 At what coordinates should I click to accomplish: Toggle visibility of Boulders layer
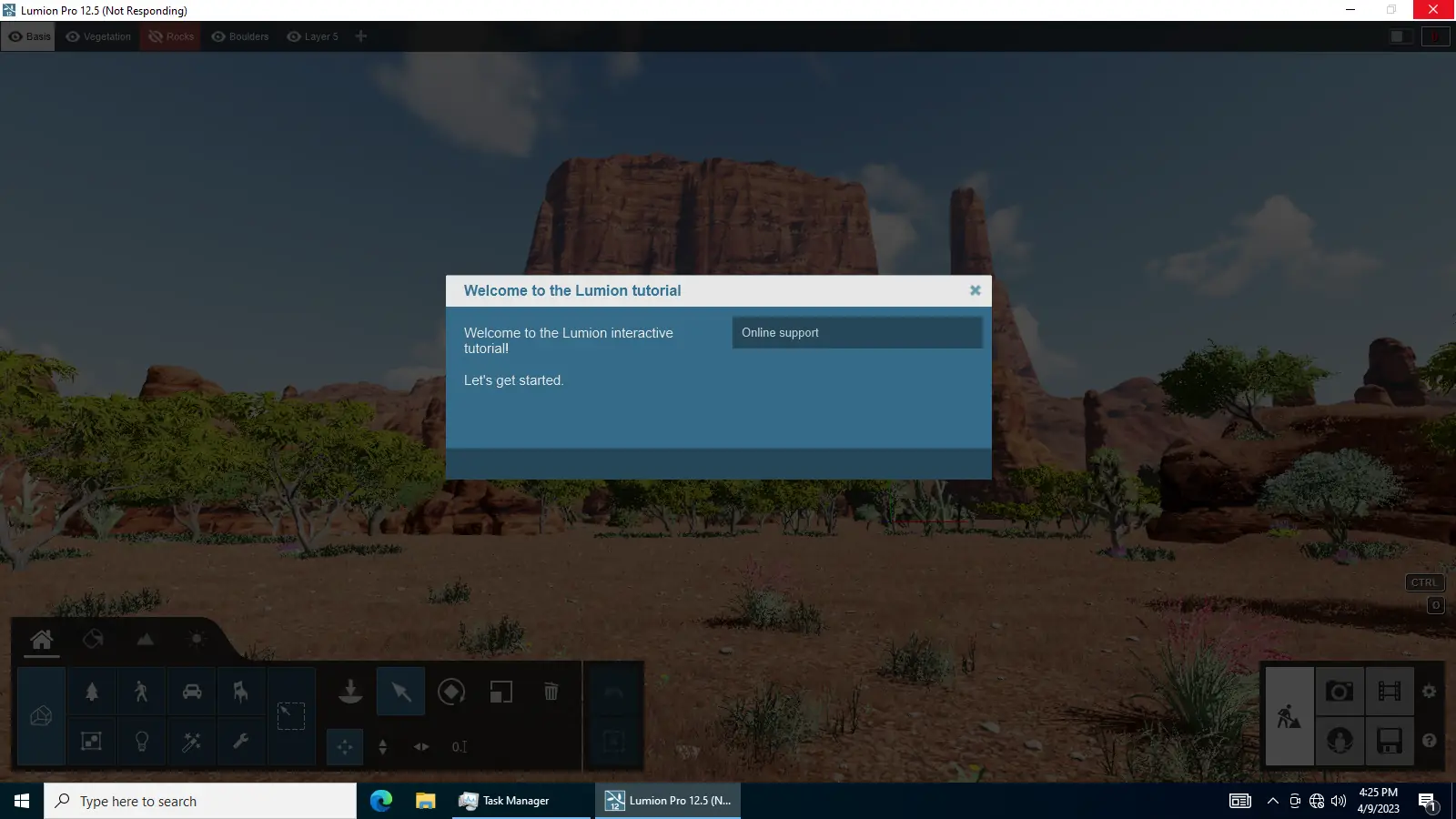point(218,36)
